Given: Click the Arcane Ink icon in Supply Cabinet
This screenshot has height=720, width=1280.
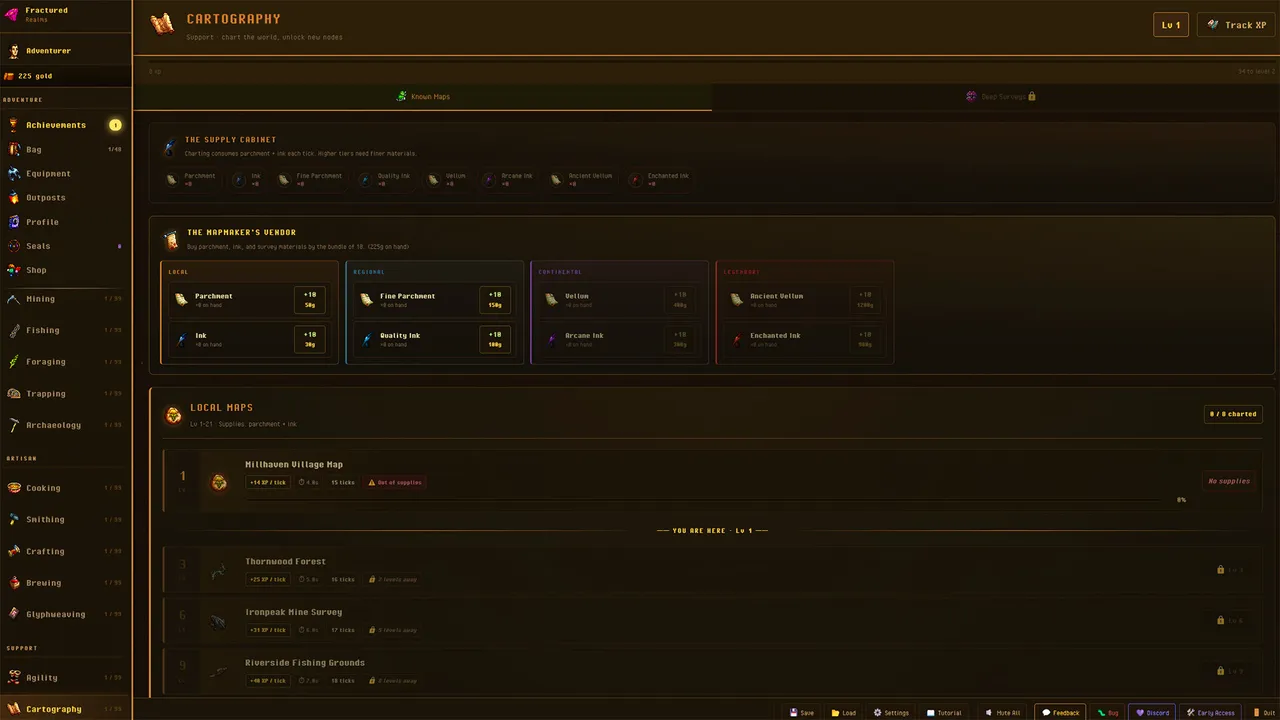Looking at the screenshot, I should (489, 180).
